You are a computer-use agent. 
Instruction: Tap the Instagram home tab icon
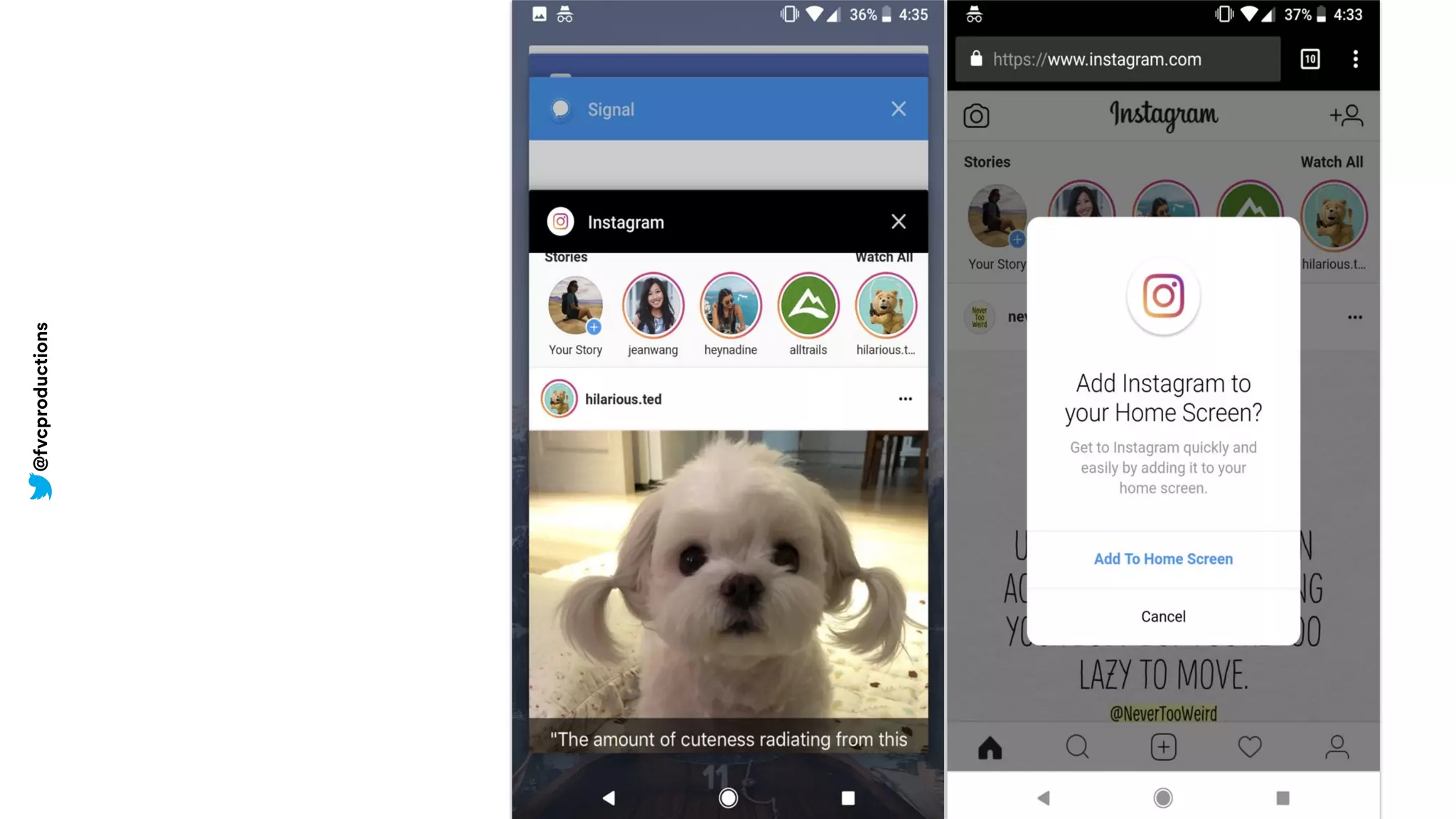(990, 747)
